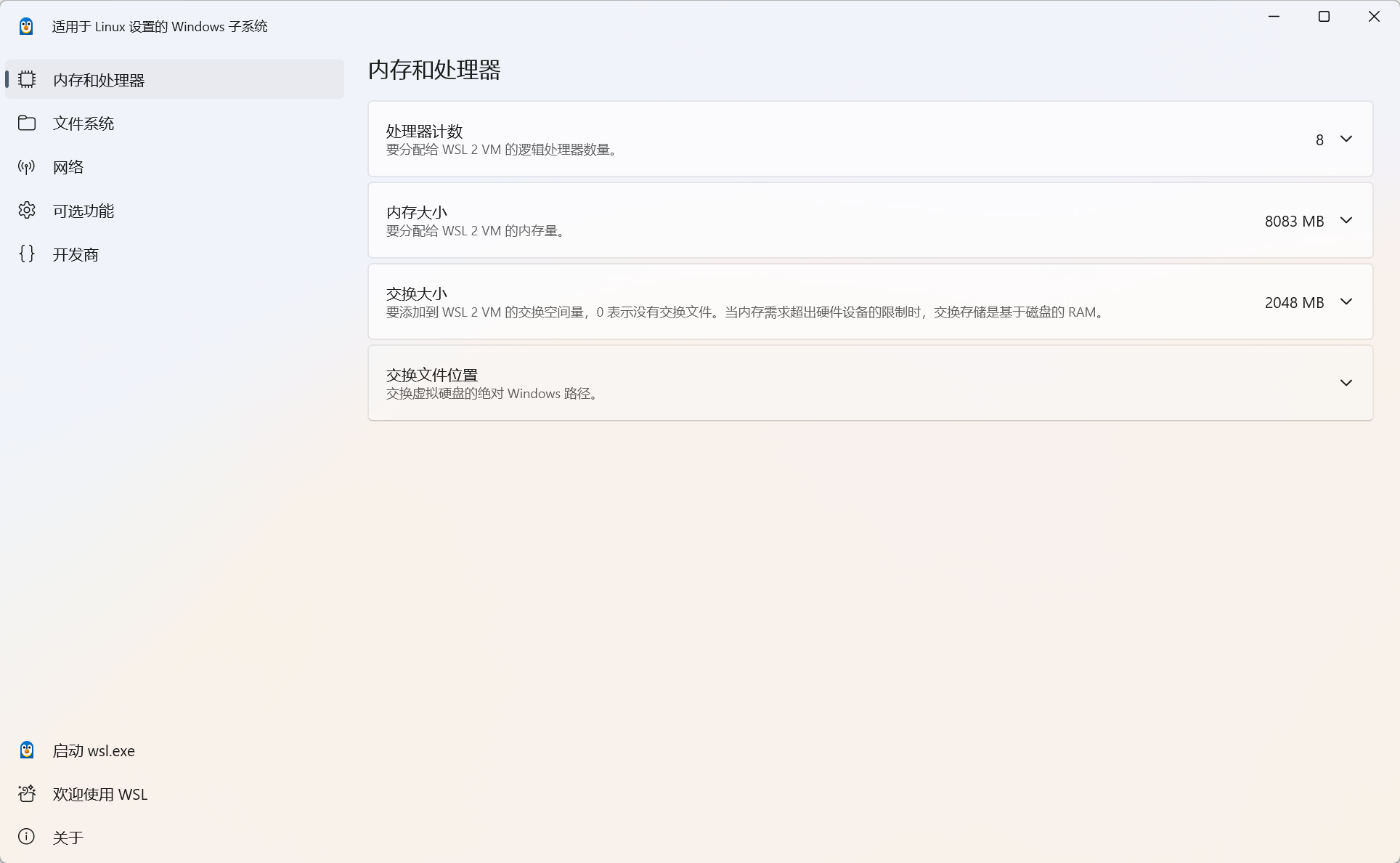Click the greeting icon next to 欢迎使用 WSL
This screenshot has width=1400, height=863.
(x=26, y=793)
